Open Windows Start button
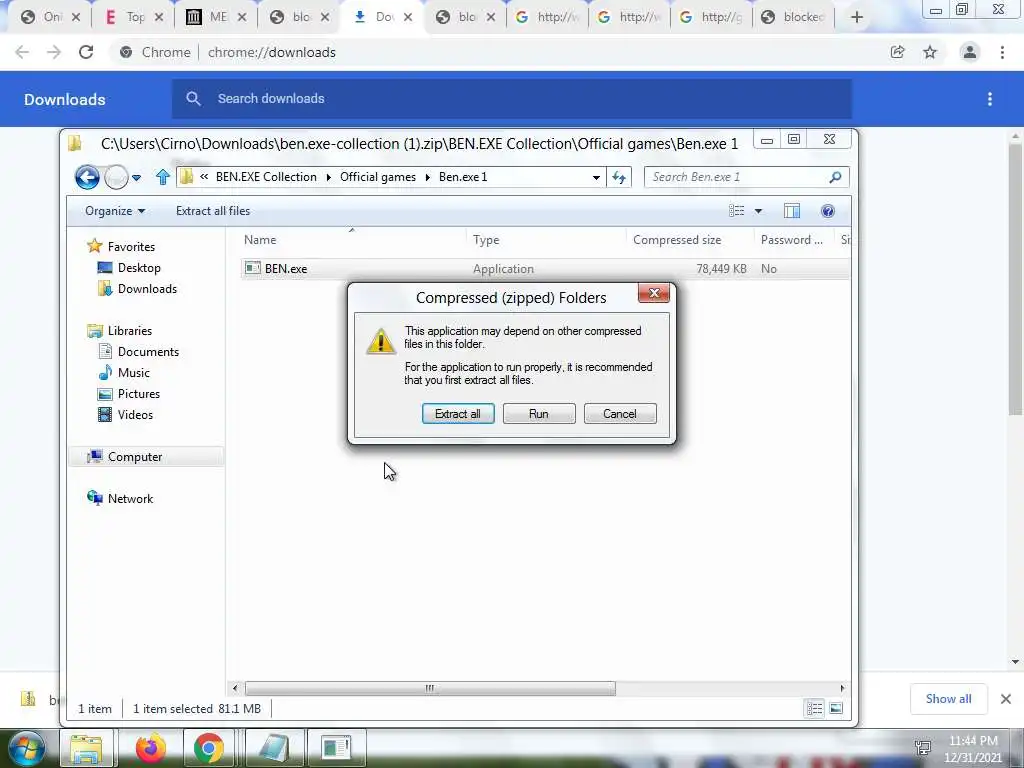Viewport: 1024px width, 768px height. point(27,748)
